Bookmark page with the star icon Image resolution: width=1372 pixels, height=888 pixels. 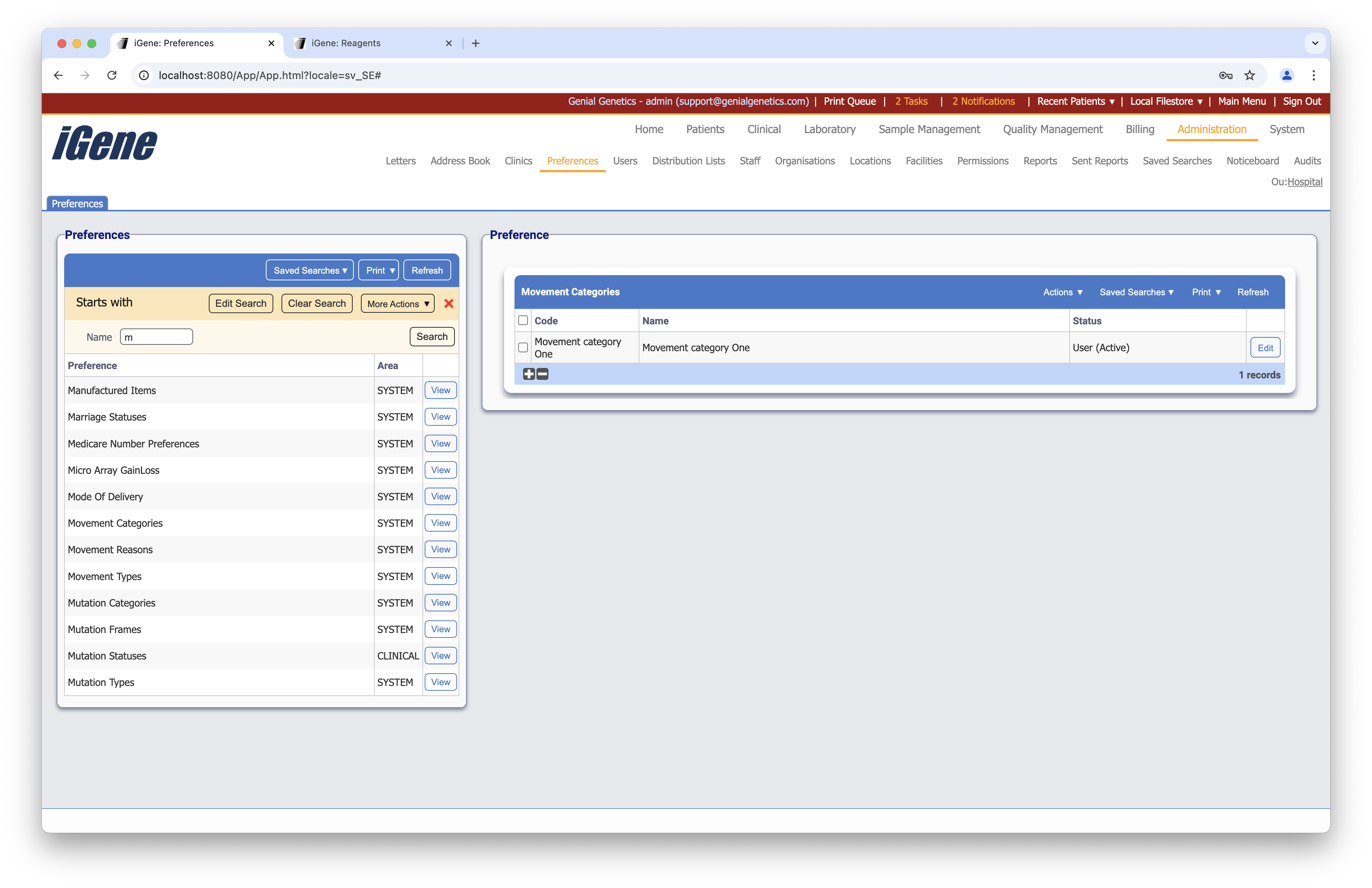[1249, 75]
